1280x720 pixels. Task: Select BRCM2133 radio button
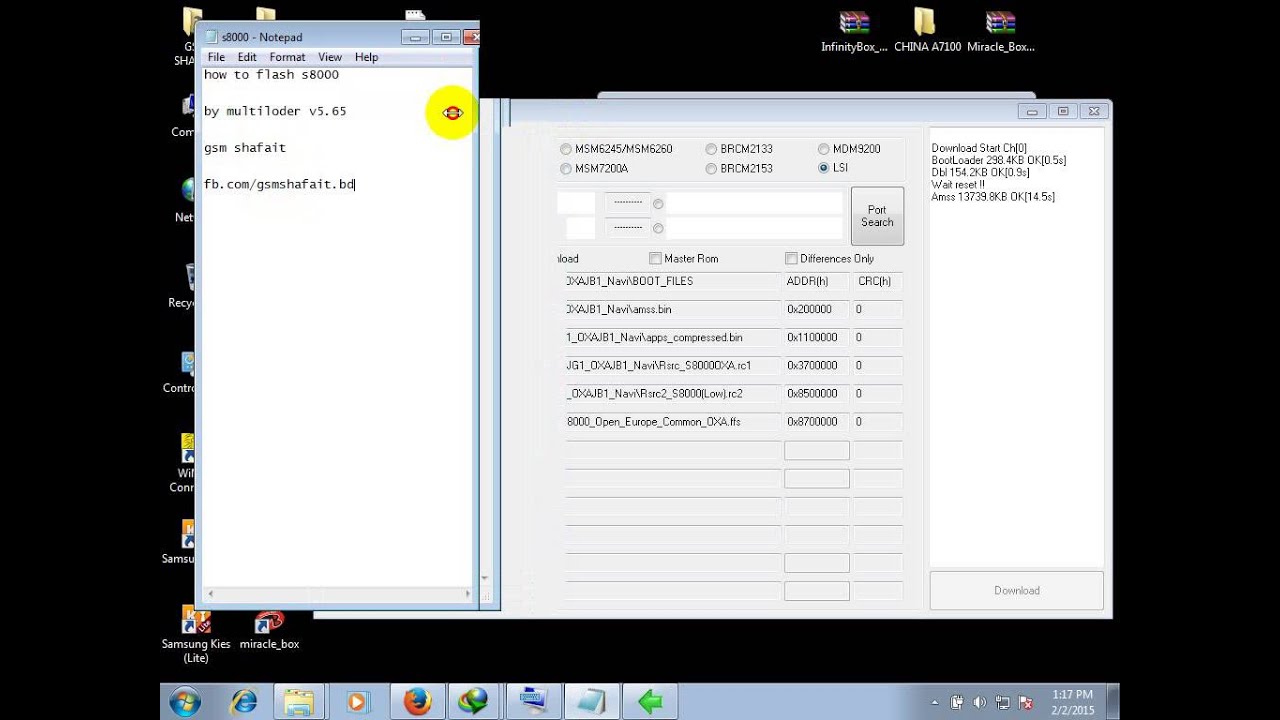coord(711,149)
